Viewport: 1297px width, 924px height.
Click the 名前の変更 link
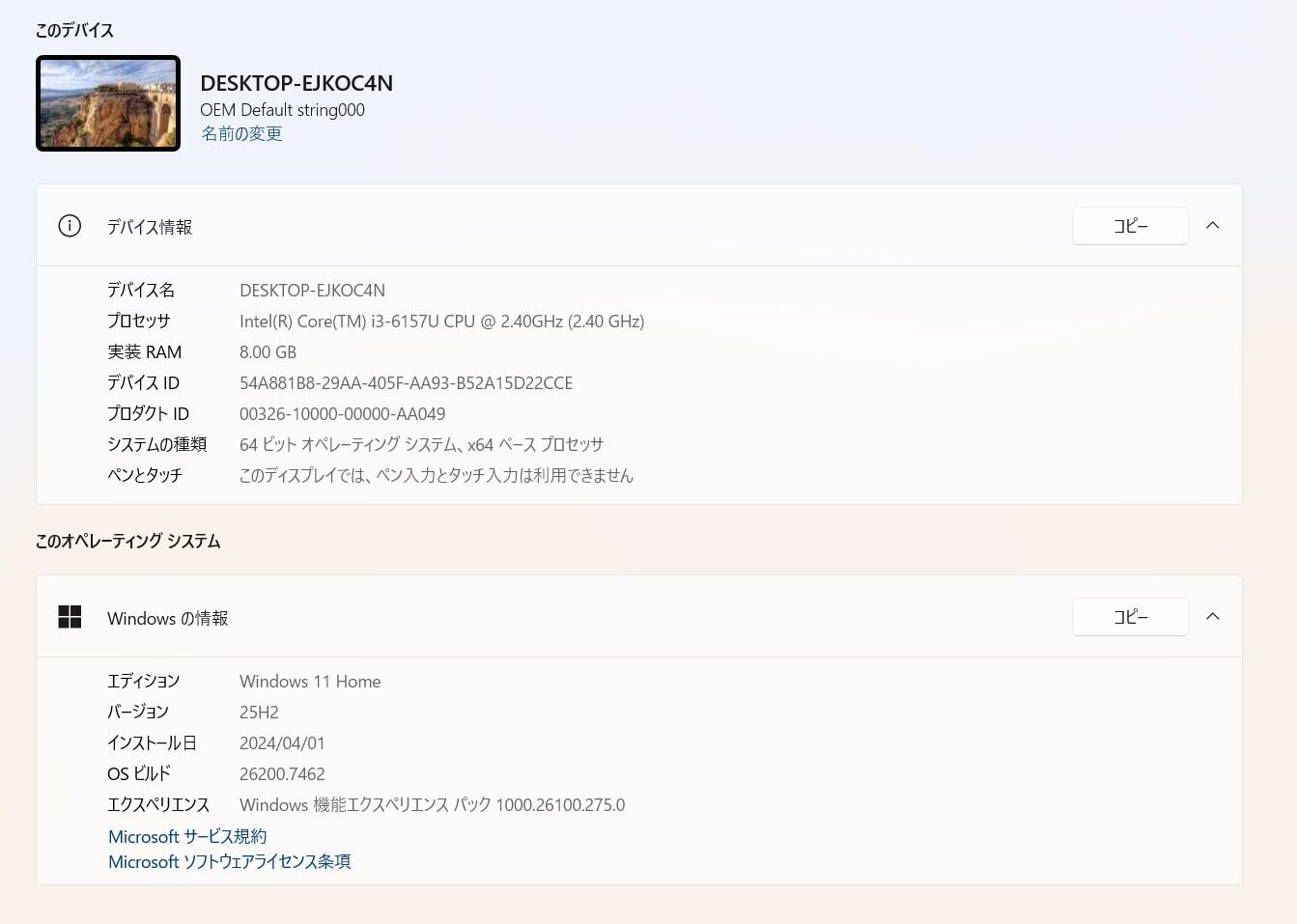(x=241, y=134)
